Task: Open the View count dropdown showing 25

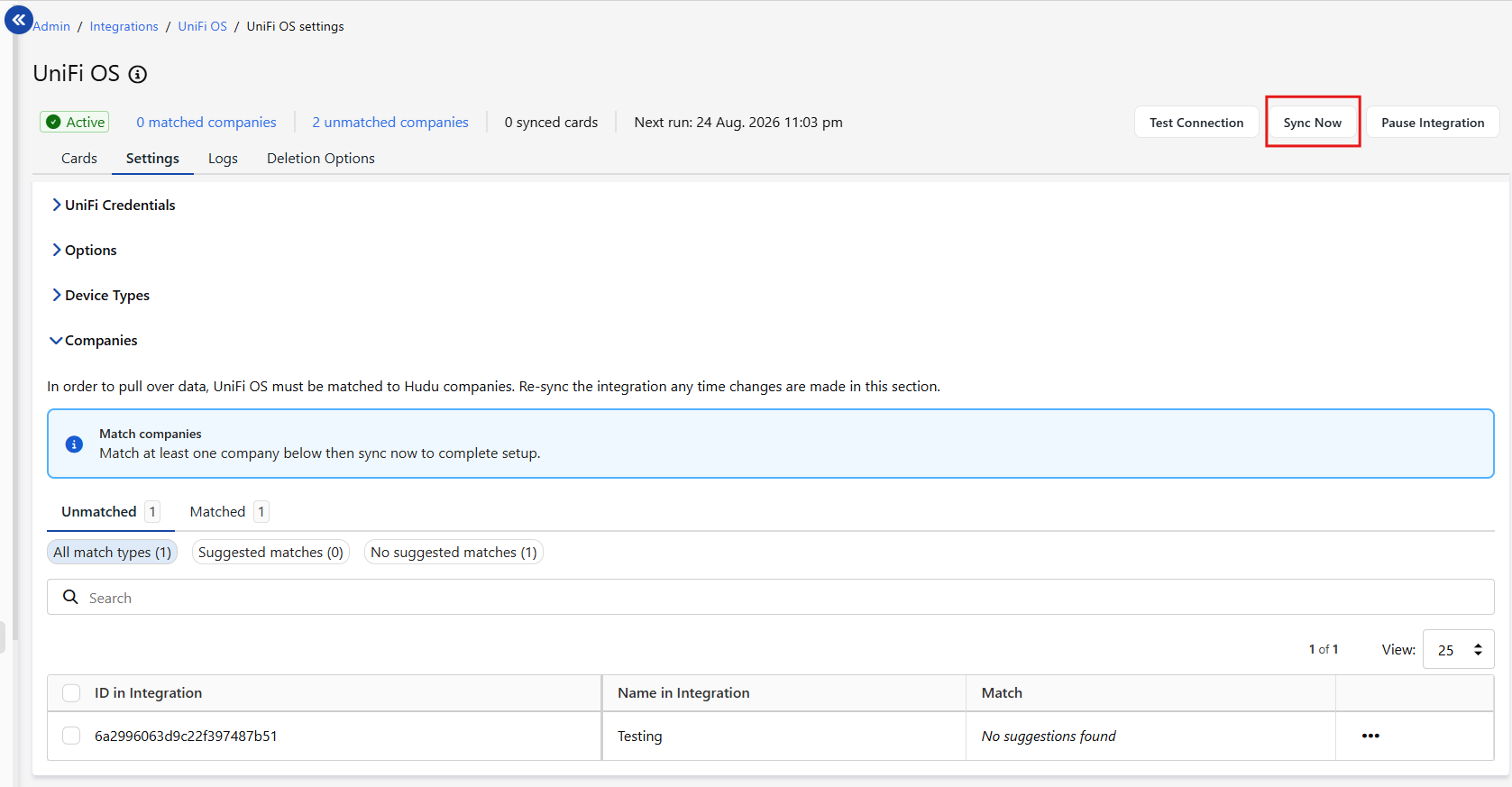Action: click(1458, 649)
